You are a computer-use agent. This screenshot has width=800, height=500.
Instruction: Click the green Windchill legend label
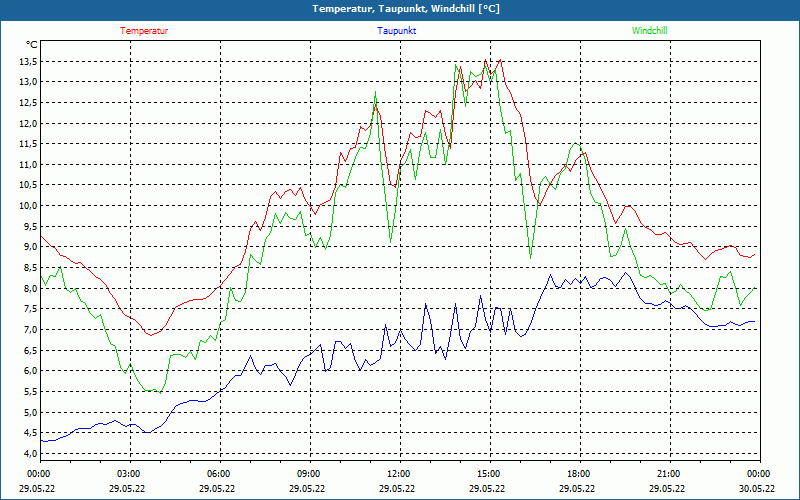[650, 31]
